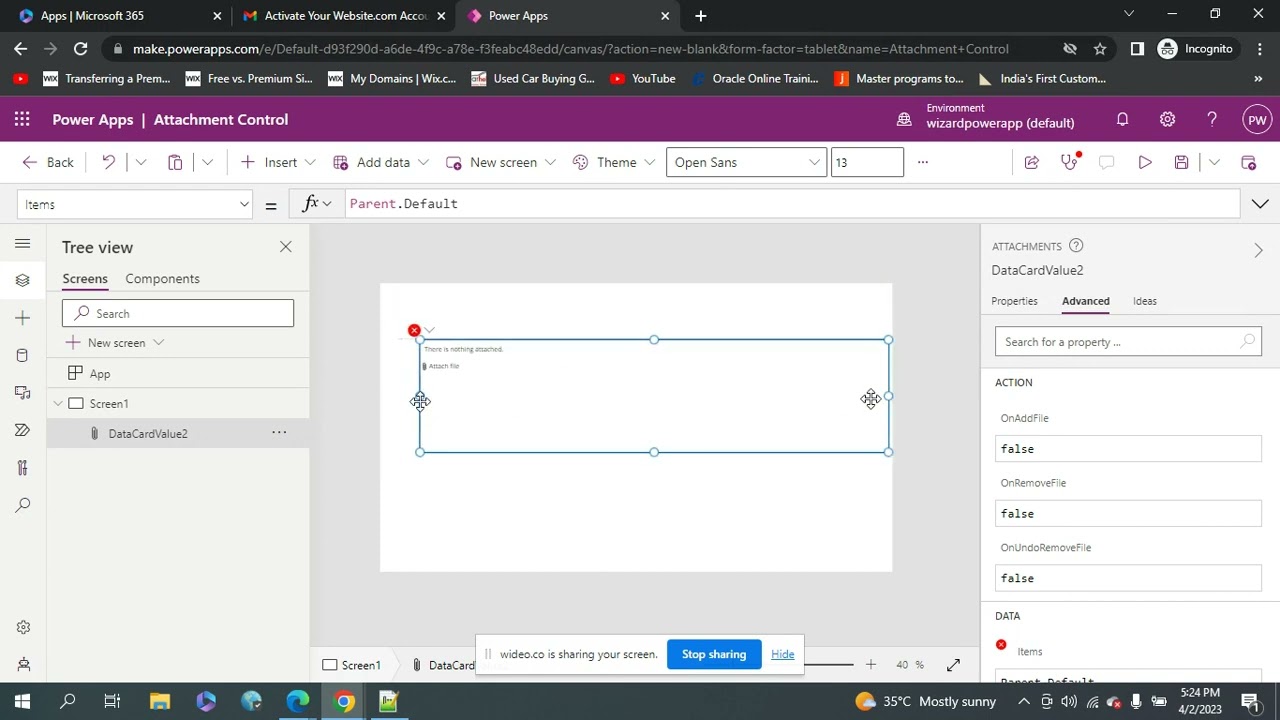Click the Back arrow button
1280x720 pixels.
pyautogui.click(x=48, y=162)
